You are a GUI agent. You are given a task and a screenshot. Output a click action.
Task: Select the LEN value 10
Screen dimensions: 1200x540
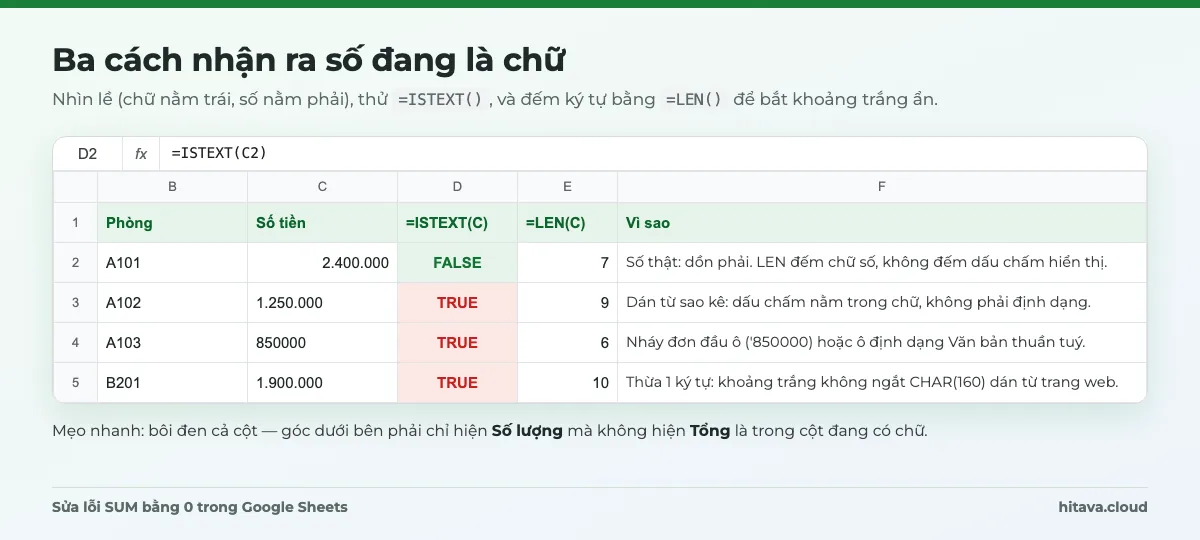pos(568,383)
